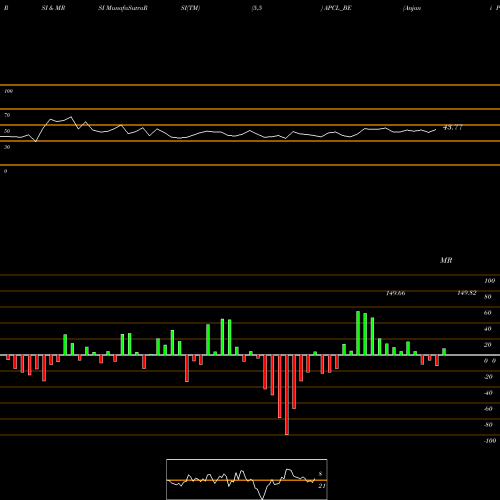Image resolution: width=500 pixels, height=500 pixels.
Task: Click the 149.82 value label
Action: pyautogui.click(x=467, y=293)
